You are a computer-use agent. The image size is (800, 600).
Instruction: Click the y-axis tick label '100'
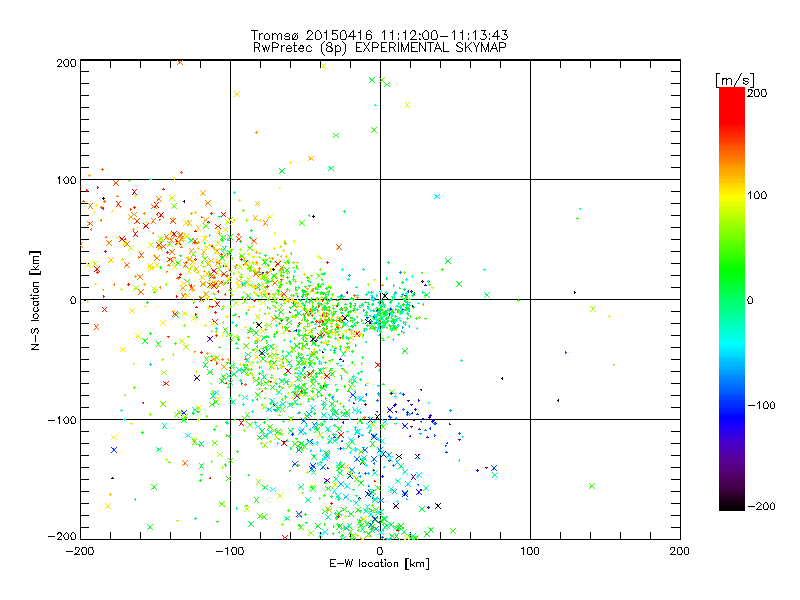(66, 180)
